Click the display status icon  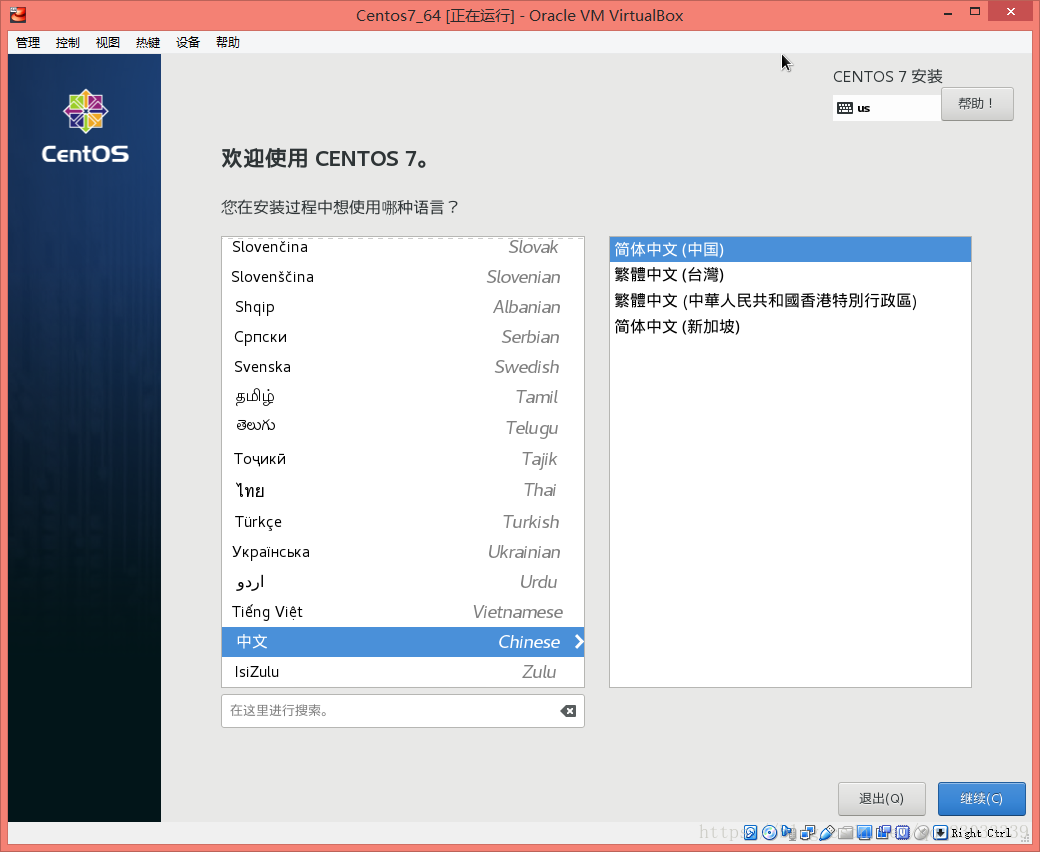[864, 833]
